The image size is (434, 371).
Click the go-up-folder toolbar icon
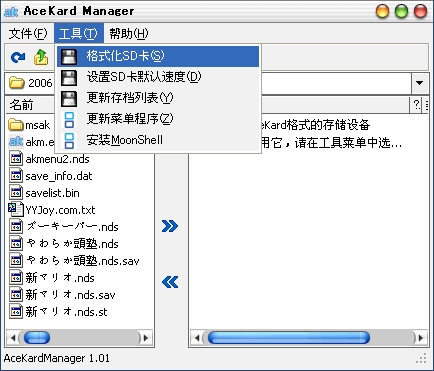[x=41, y=57]
